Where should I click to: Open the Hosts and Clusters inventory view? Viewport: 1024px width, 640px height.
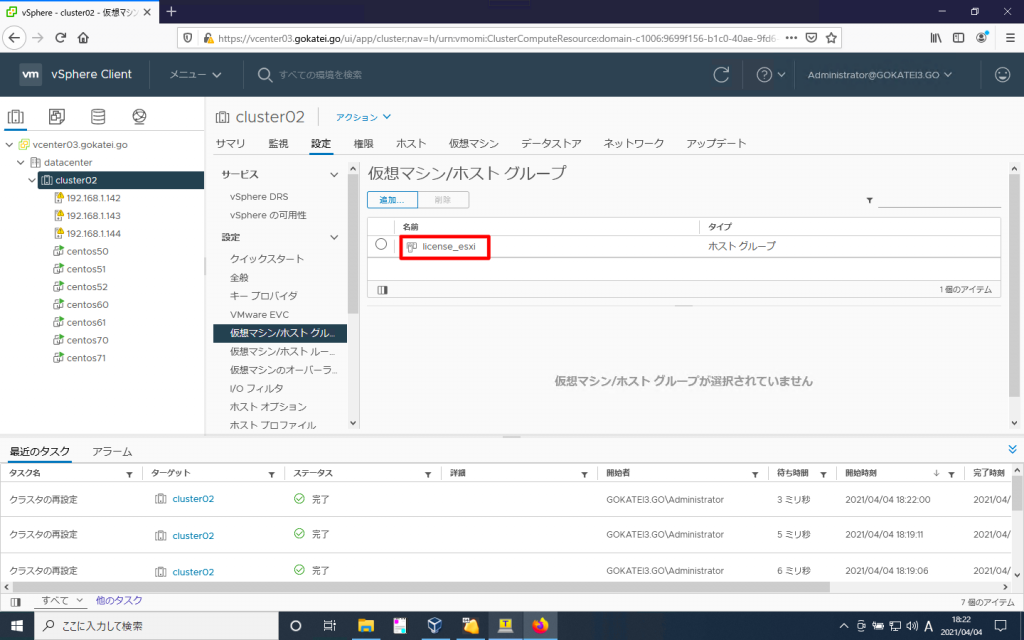[16, 116]
